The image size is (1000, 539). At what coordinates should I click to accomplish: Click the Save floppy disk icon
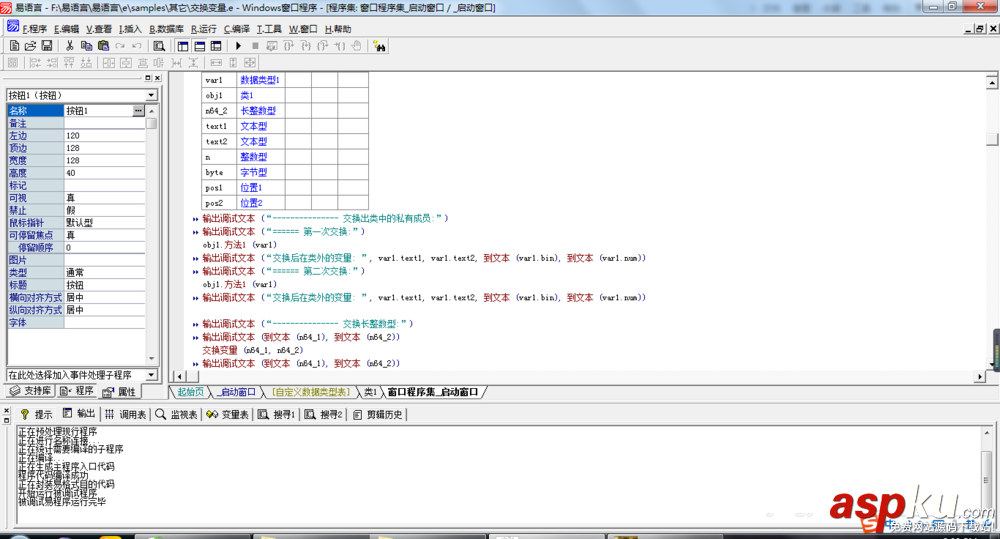(x=47, y=46)
